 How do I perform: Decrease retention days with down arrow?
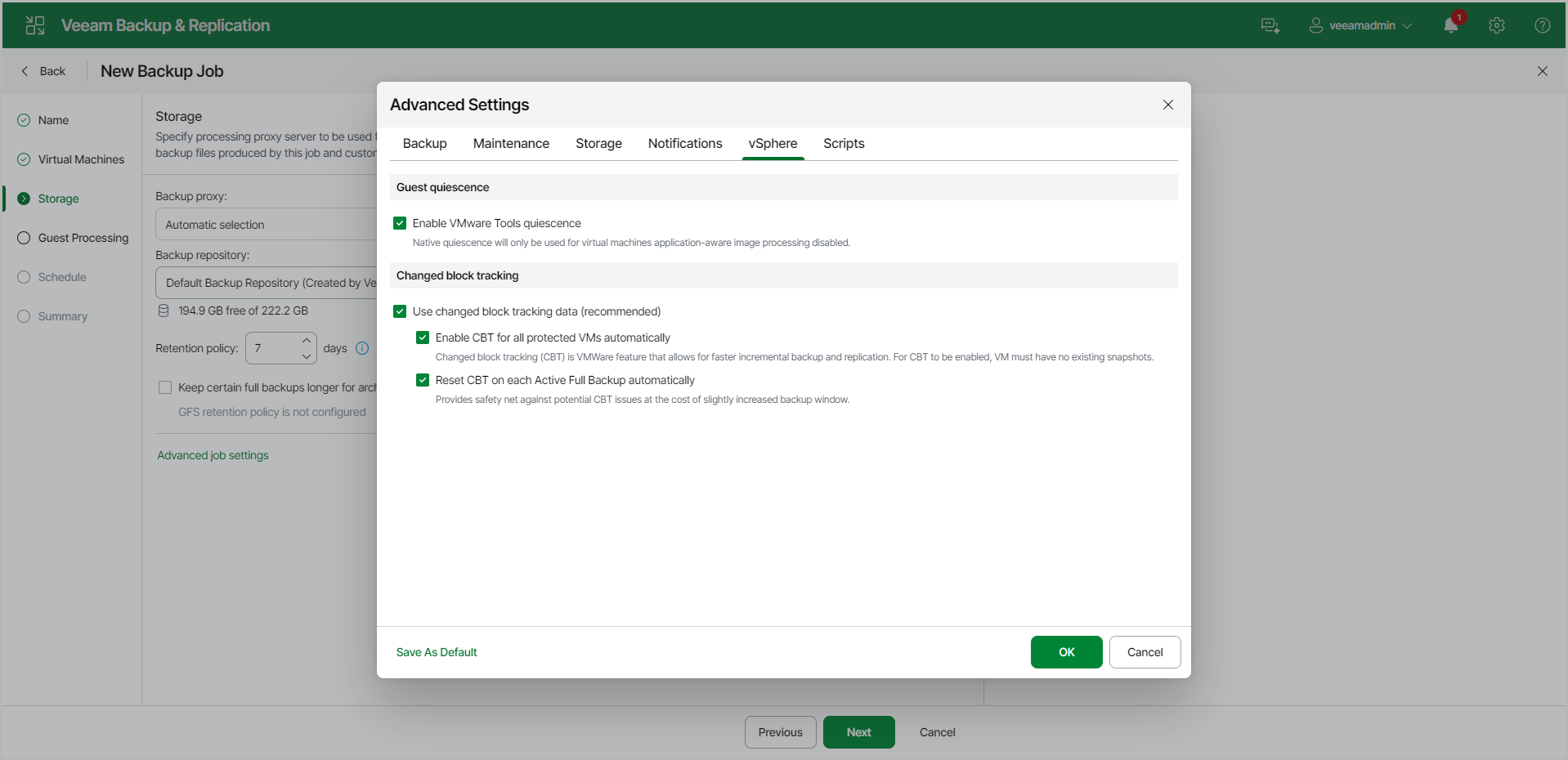tap(307, 356)
